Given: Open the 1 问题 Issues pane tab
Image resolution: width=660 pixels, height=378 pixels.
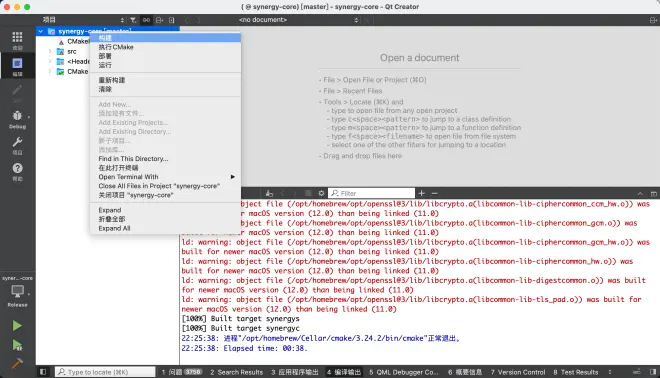Looking at the screenshot, I should pyautogui.click(x=182, y=372).
